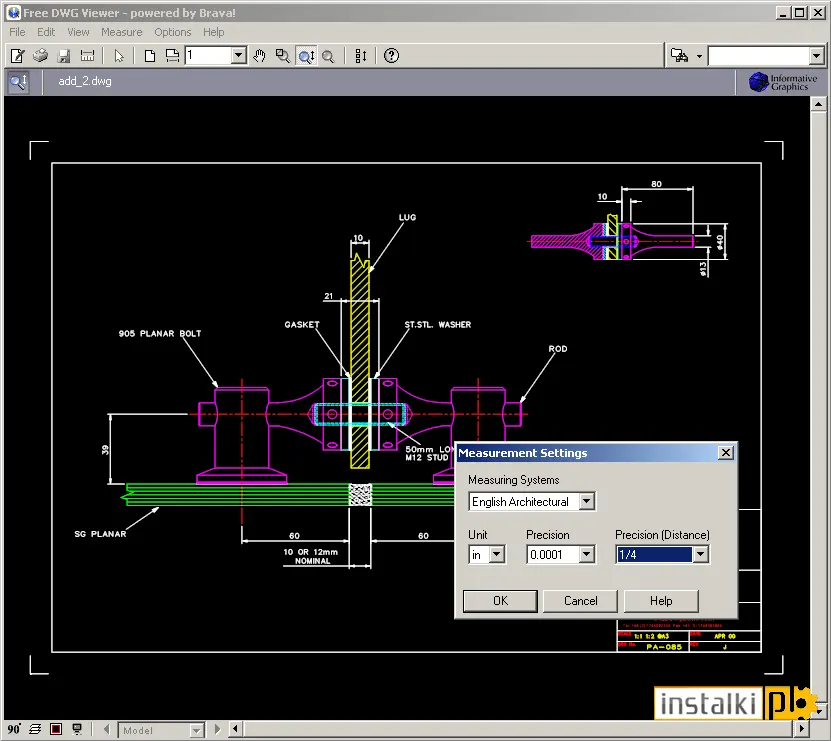Go to next layout with right arrow
Screen dimensions: 831x741
click(217, 729)
